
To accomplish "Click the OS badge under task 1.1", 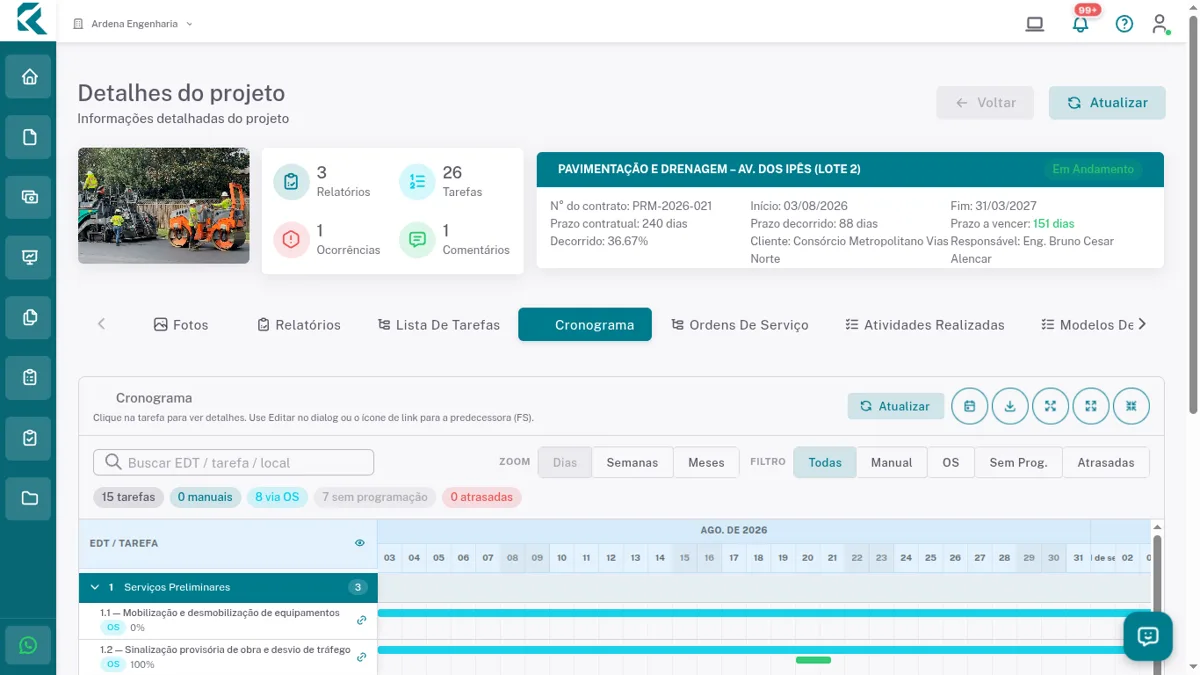I will 113,628.
